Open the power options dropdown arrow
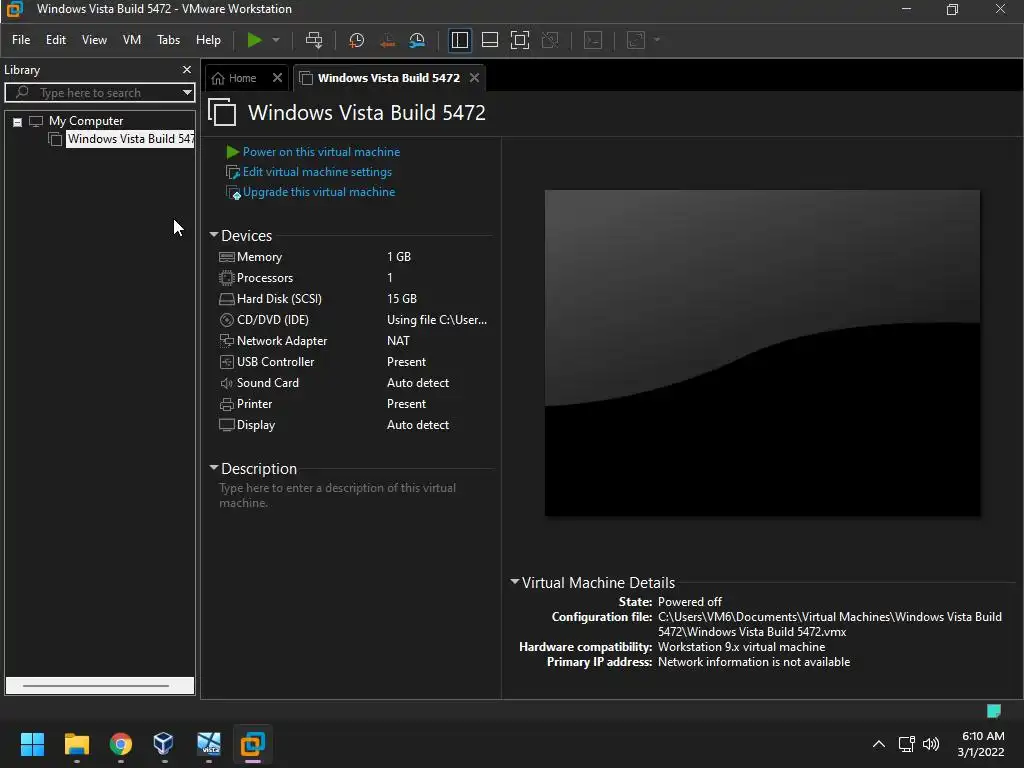The width and height of the screenshot is (1024, 768). 276,40
